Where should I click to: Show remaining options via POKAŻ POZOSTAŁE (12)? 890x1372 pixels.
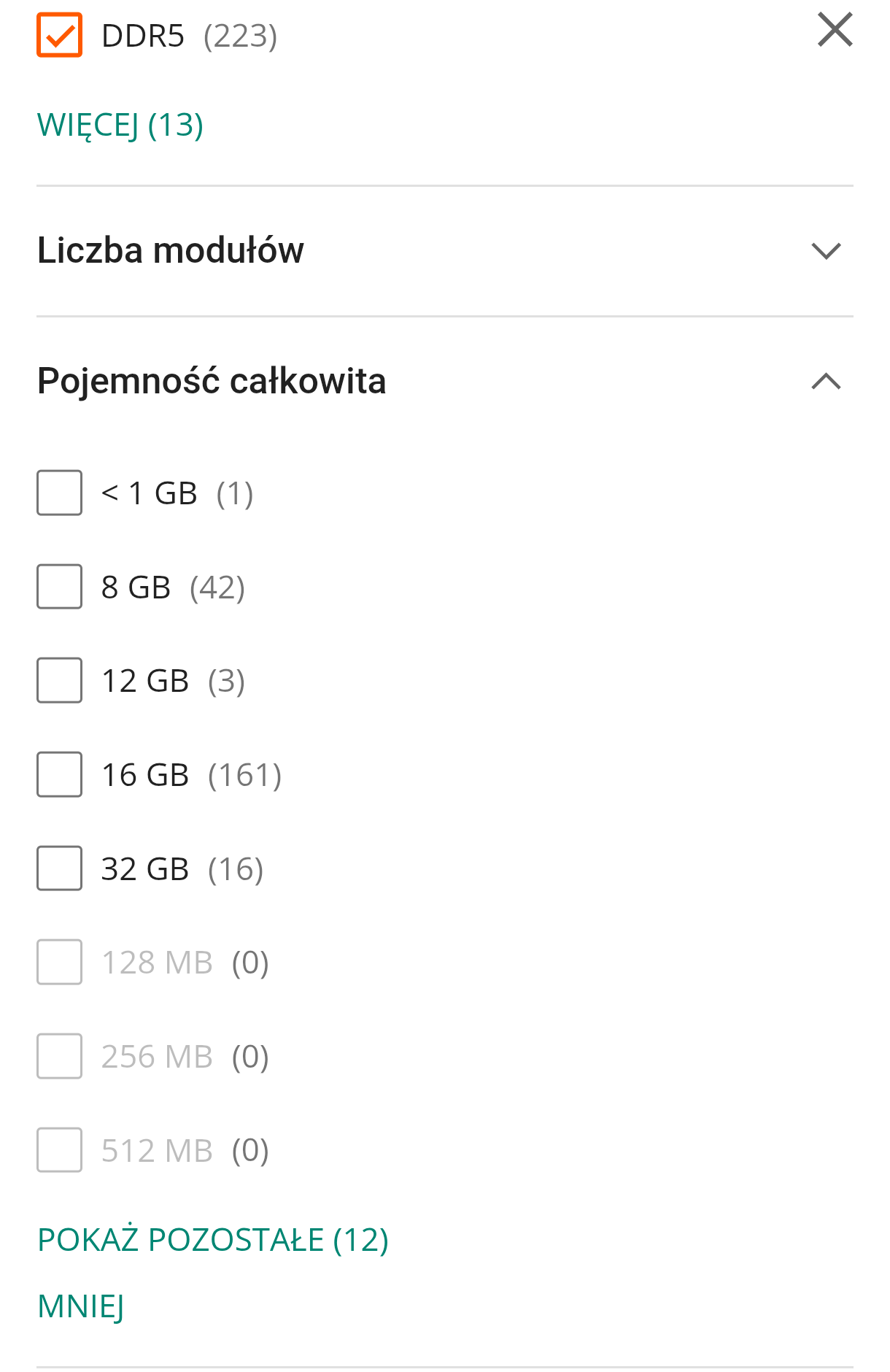(x=213, y=1240)
